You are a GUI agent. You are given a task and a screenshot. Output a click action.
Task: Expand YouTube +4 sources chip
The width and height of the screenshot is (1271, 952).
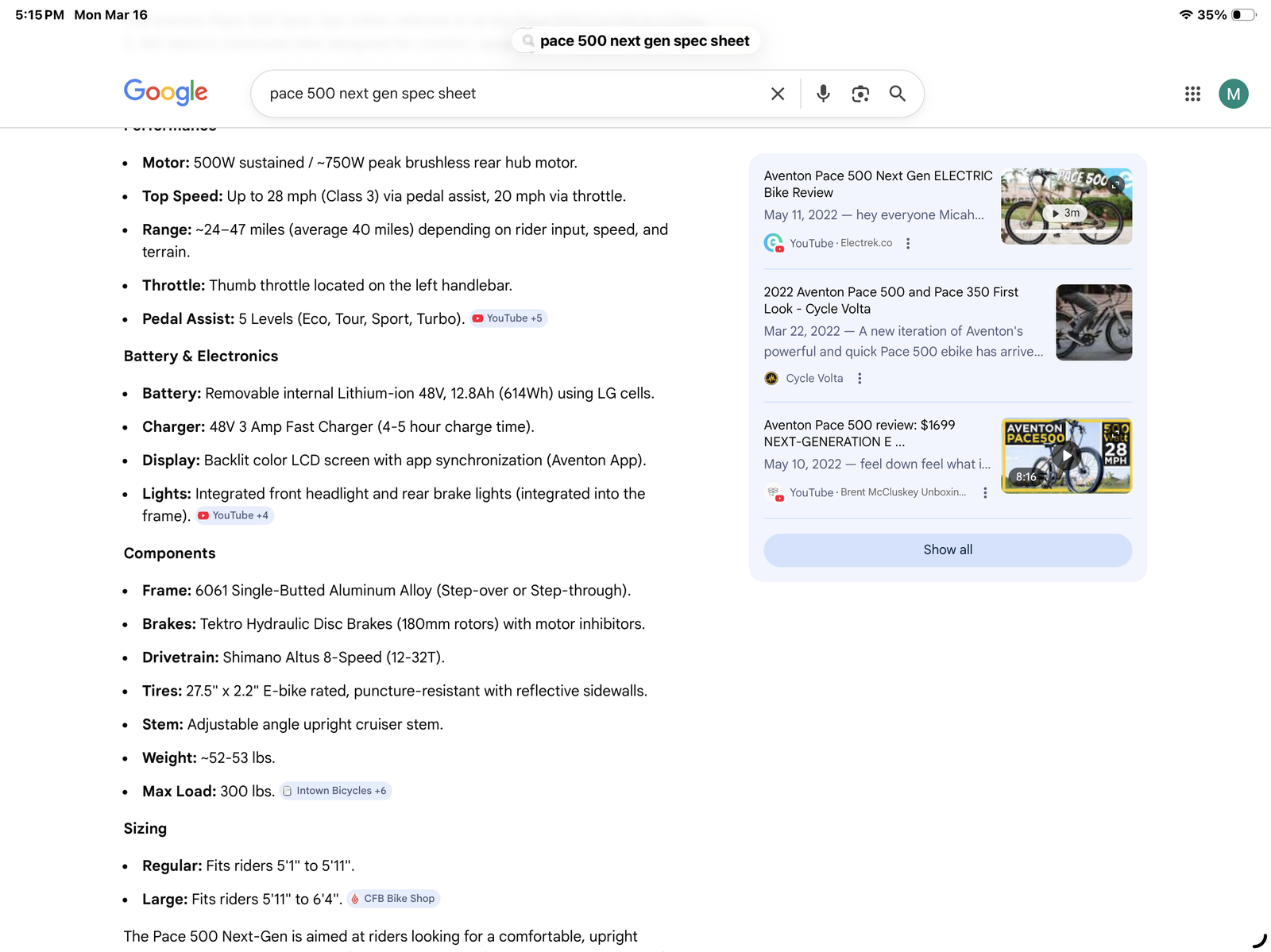[x=234, y=515]
